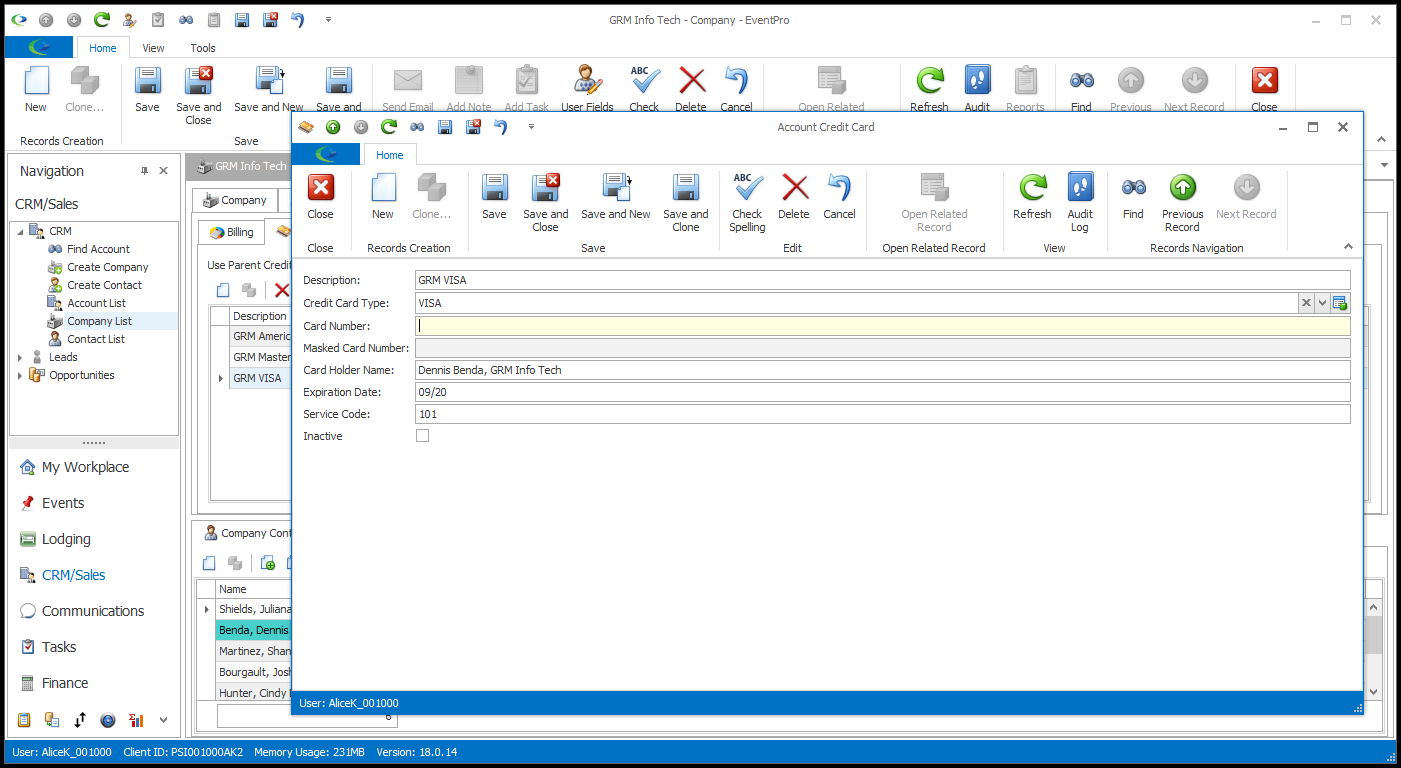Screen dimensions: 1401x768
Task: Cancel edits in Account Credit Card ribbon
Action: coord(839,196)
